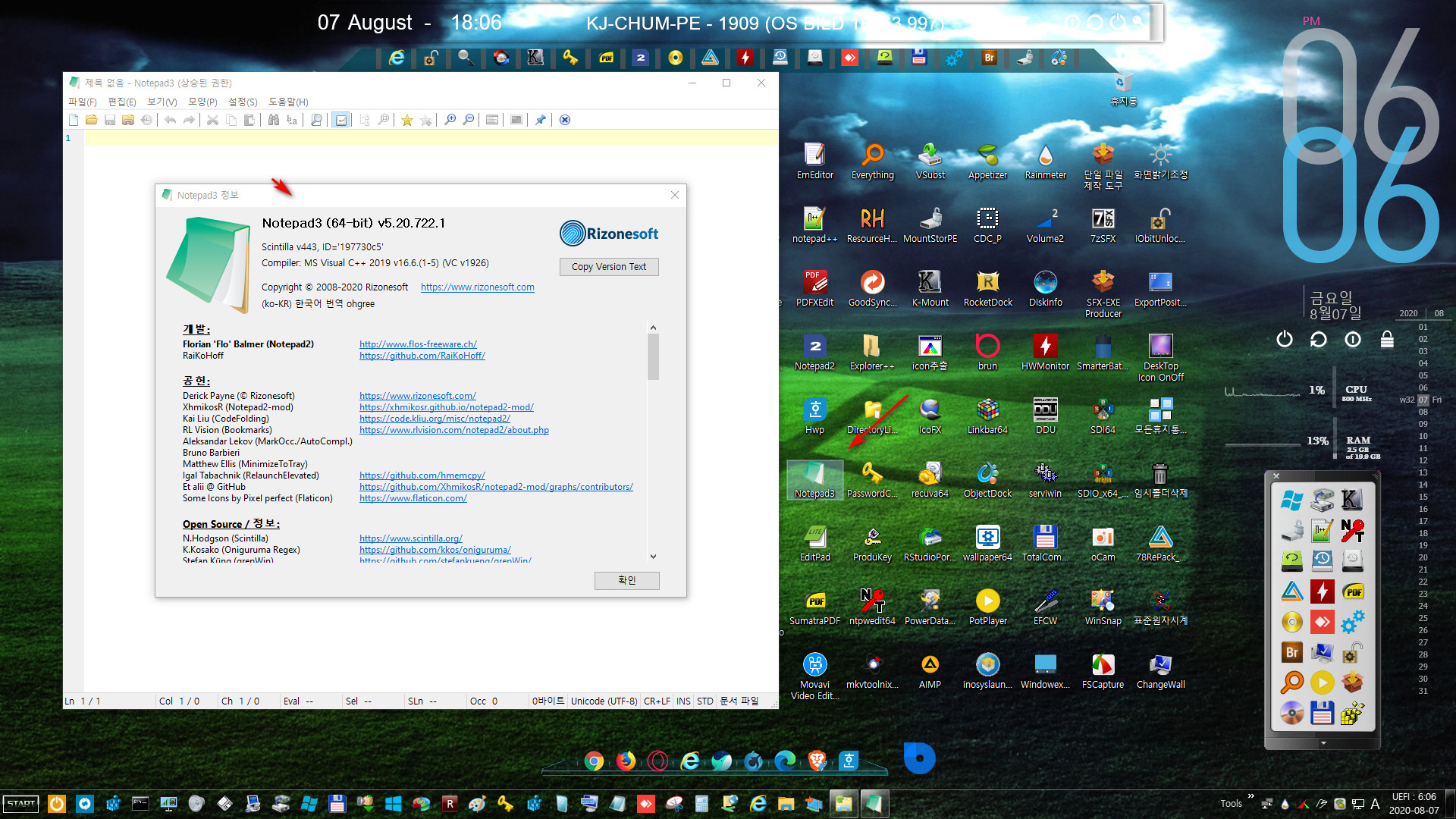This screenshot has height=819, width=1456.
Task: Open the https://www.flaticon.com/ link
Action: pos(413,498)
